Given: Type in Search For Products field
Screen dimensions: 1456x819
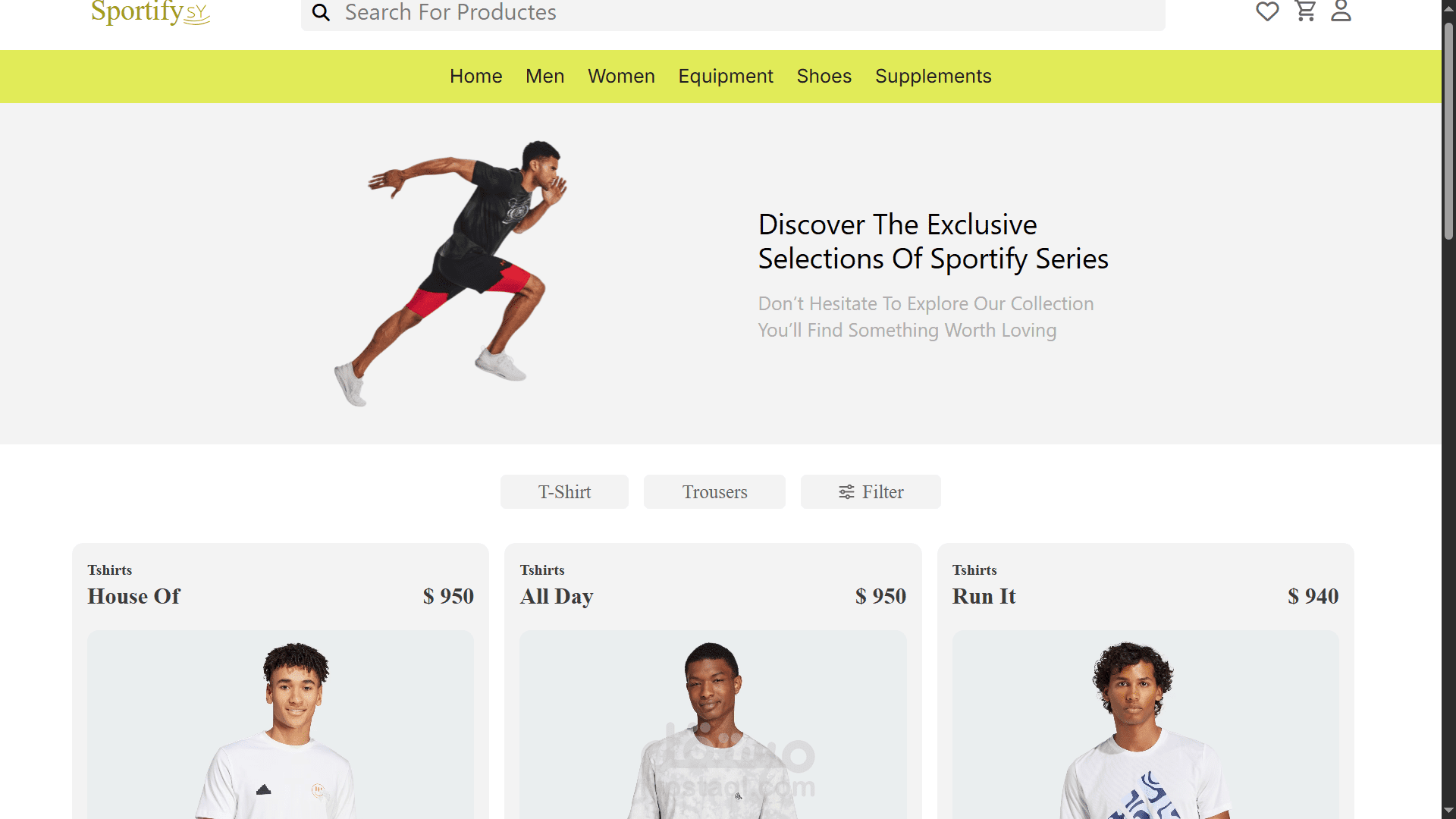Looking at the screenshot, I should point(728,12).
